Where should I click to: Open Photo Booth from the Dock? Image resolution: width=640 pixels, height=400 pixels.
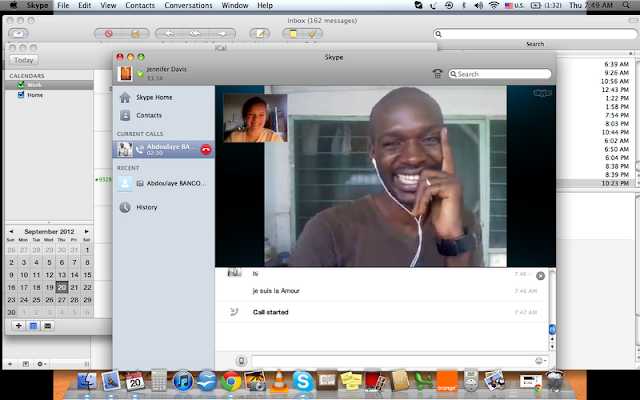point(375,382)
